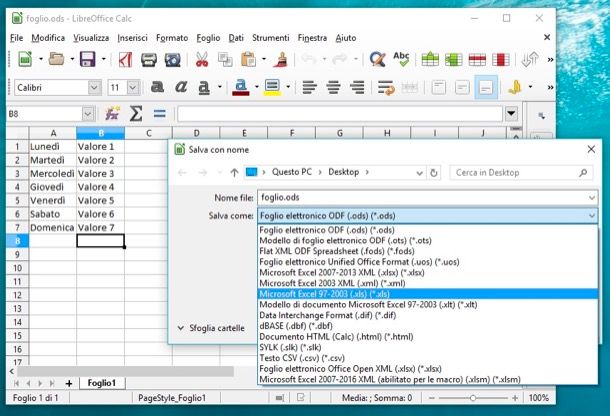Open the font size dropdown

(x=133, y=88)
